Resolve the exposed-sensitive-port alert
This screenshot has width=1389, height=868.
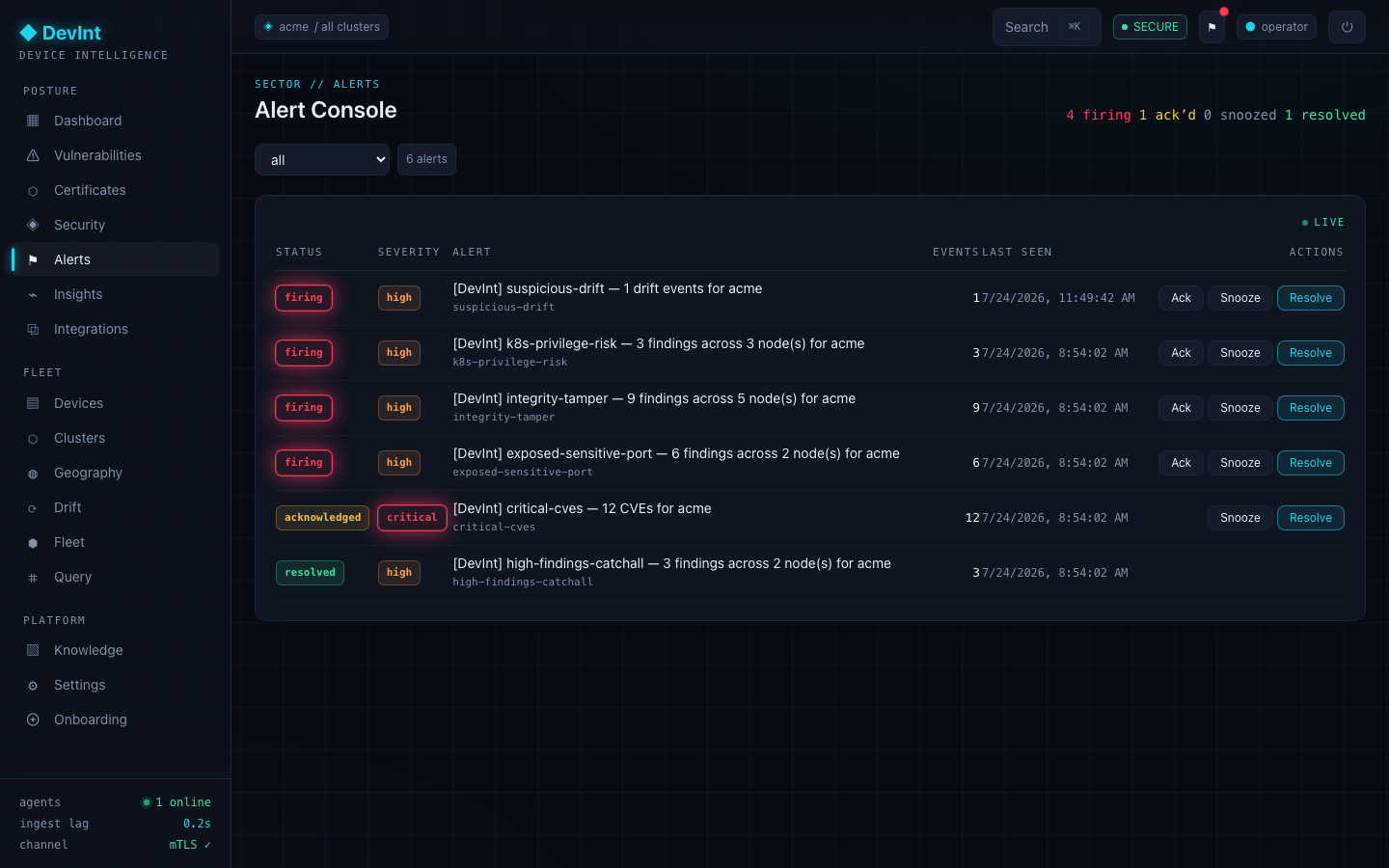tap(1310, 463)
